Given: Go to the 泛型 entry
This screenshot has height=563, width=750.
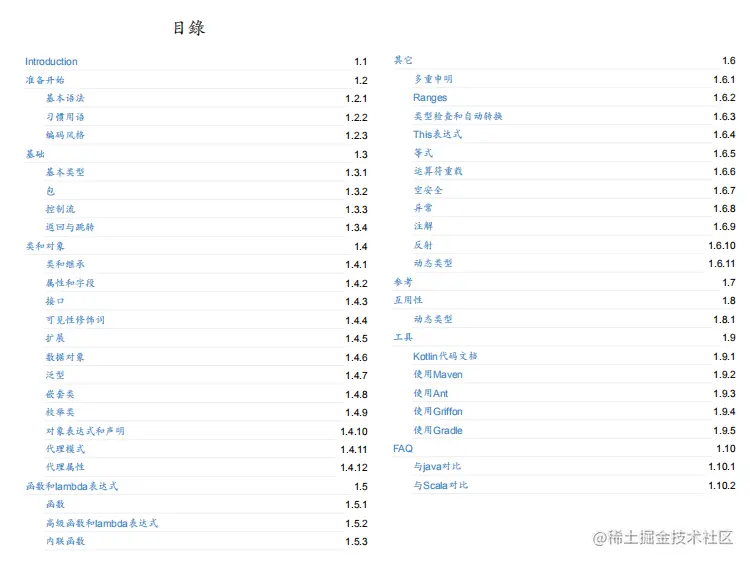Looking at the screenshot, I should pos(55,375).
